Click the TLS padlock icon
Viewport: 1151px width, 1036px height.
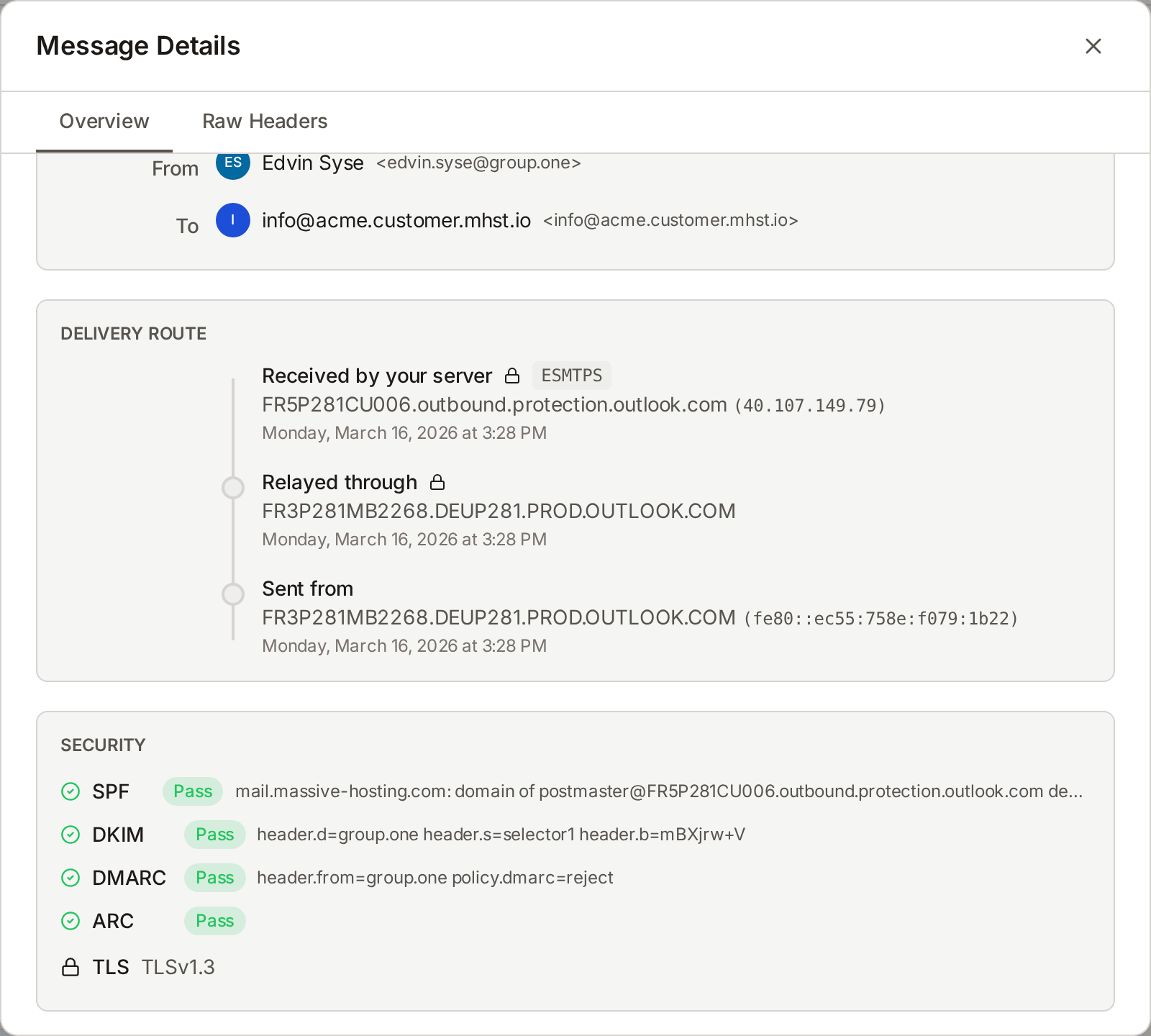click(70, 966)
